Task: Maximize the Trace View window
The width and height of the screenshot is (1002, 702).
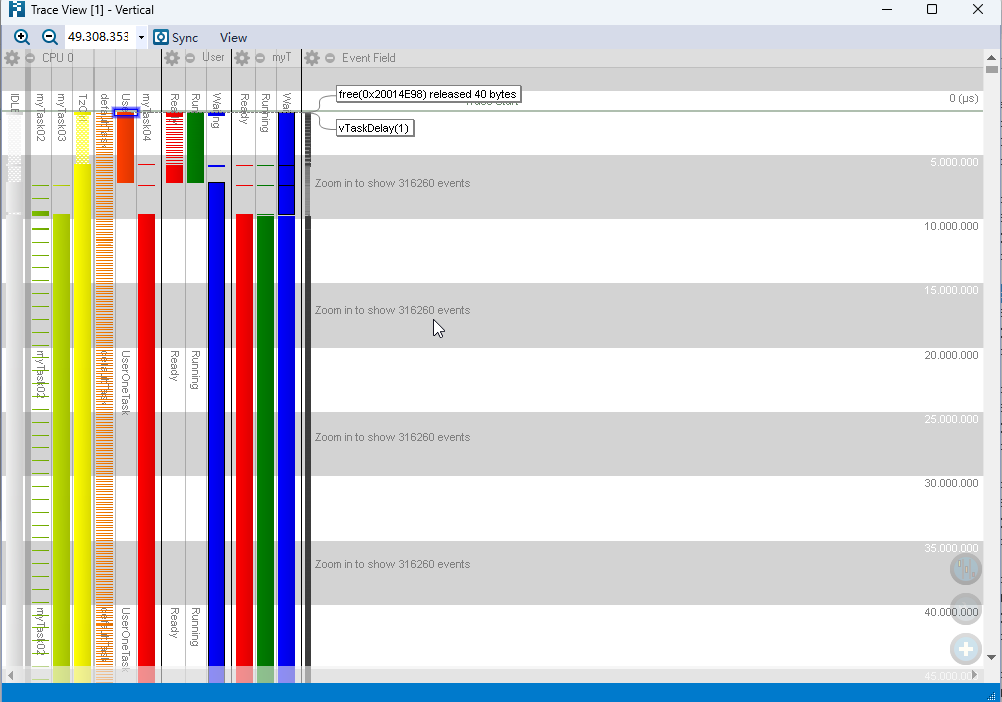Action: 932,10
